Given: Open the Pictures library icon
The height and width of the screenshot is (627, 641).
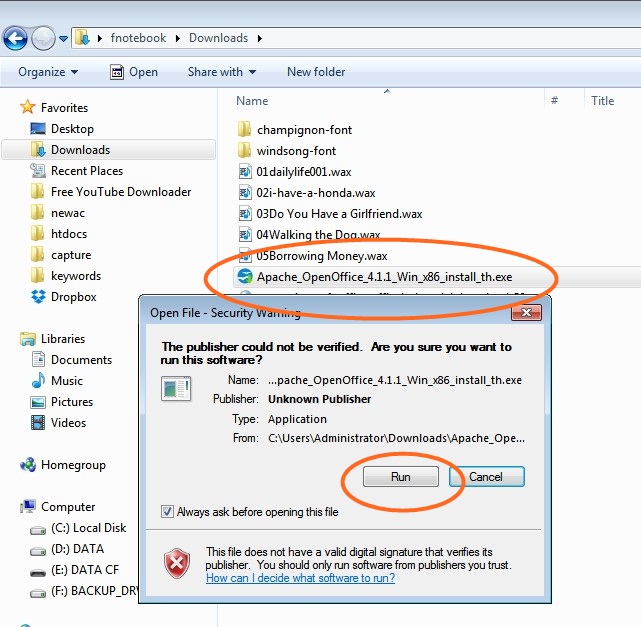Looking at the screenshot, I should pos(38,402).
